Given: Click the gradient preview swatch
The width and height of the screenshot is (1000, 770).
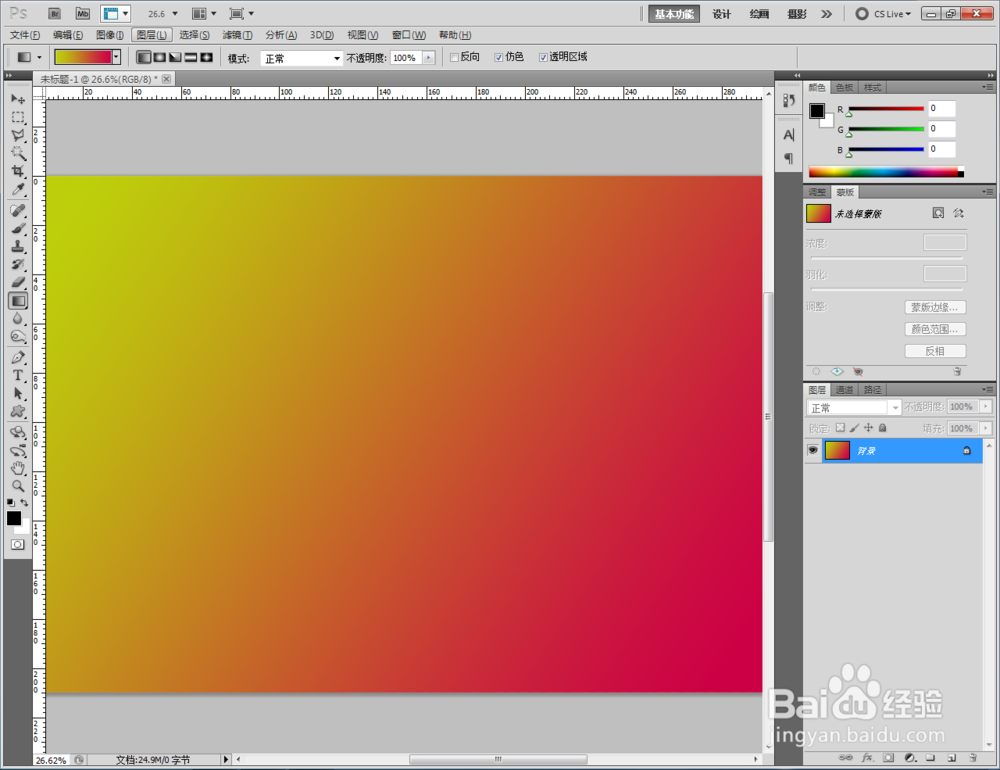Looking at the screenshot, I should (x=83, y=57).
